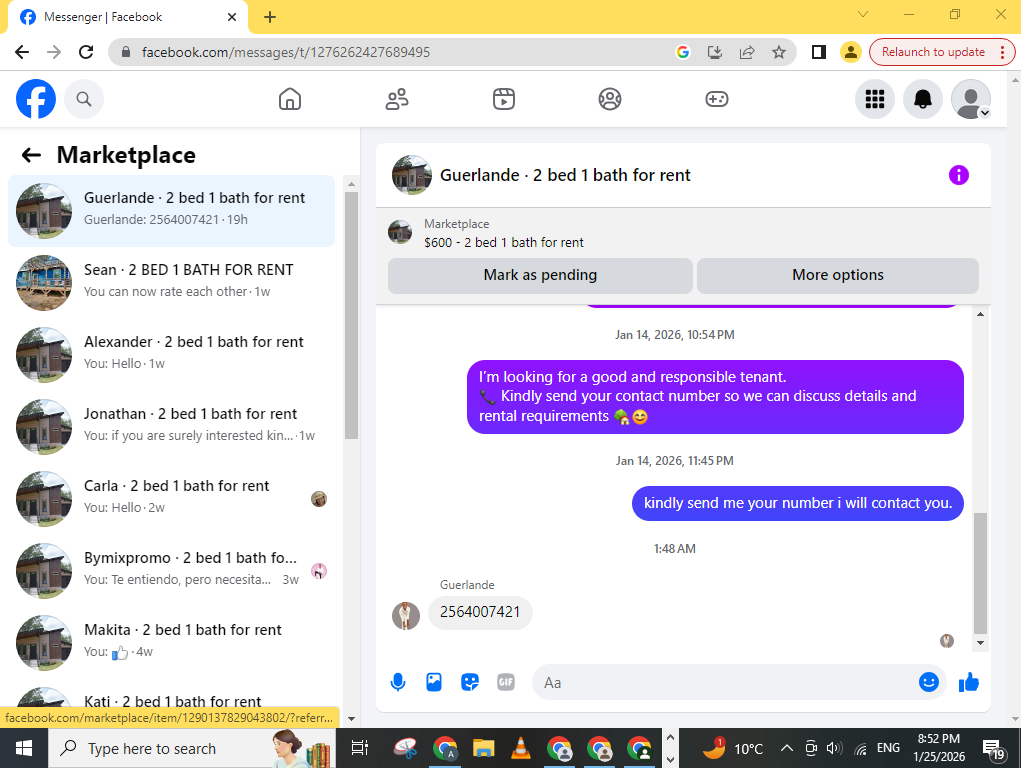This screenshot has width=1021, height=768.
Task: Open a new browser tab
Action: click(270, 17)
